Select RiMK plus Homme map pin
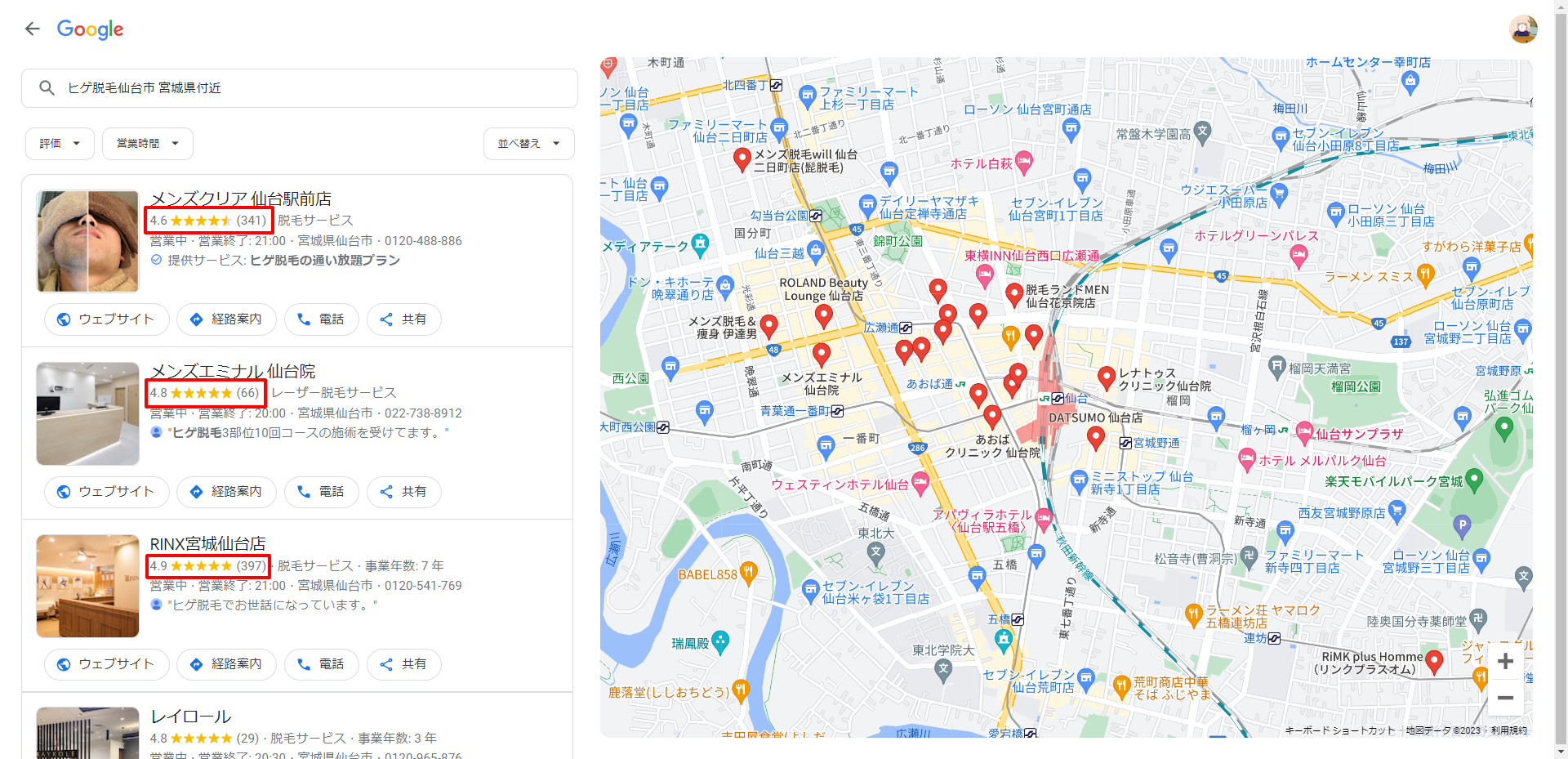Image resolution: width=1568 pixels, height=759 pixels. pos(1434,662)
